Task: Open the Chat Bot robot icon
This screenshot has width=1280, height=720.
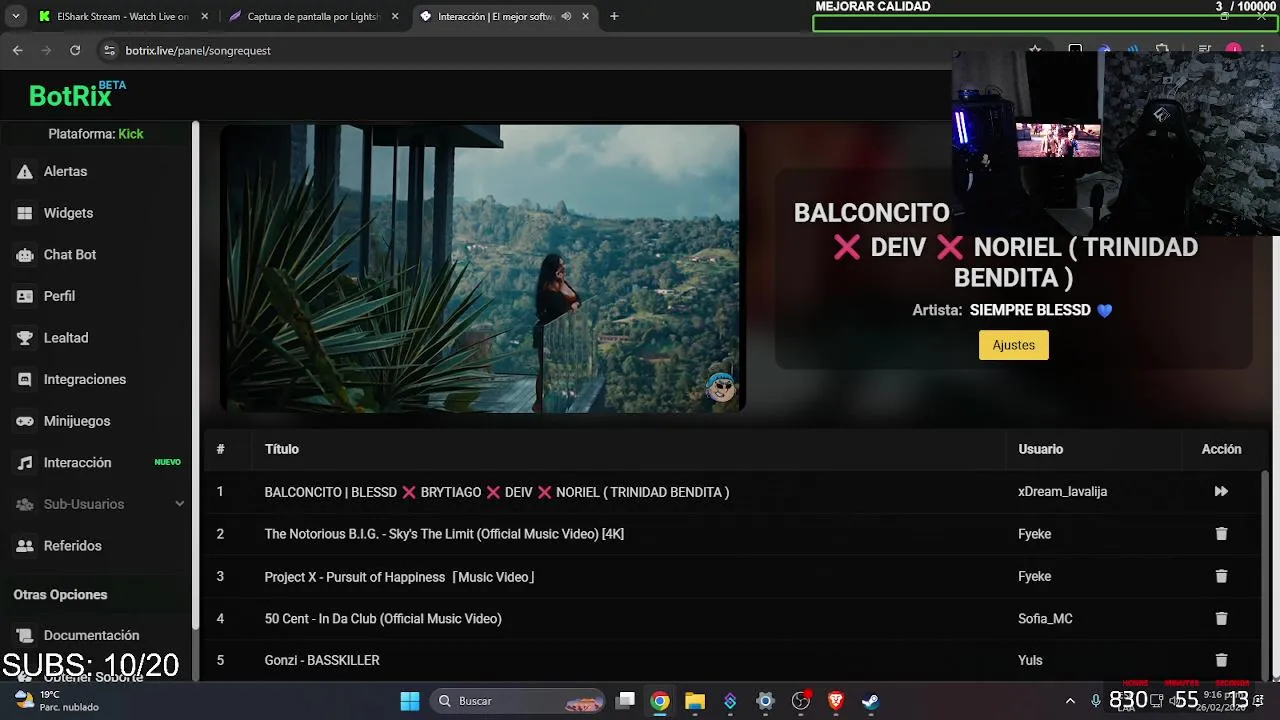Action: click(25, 255)
